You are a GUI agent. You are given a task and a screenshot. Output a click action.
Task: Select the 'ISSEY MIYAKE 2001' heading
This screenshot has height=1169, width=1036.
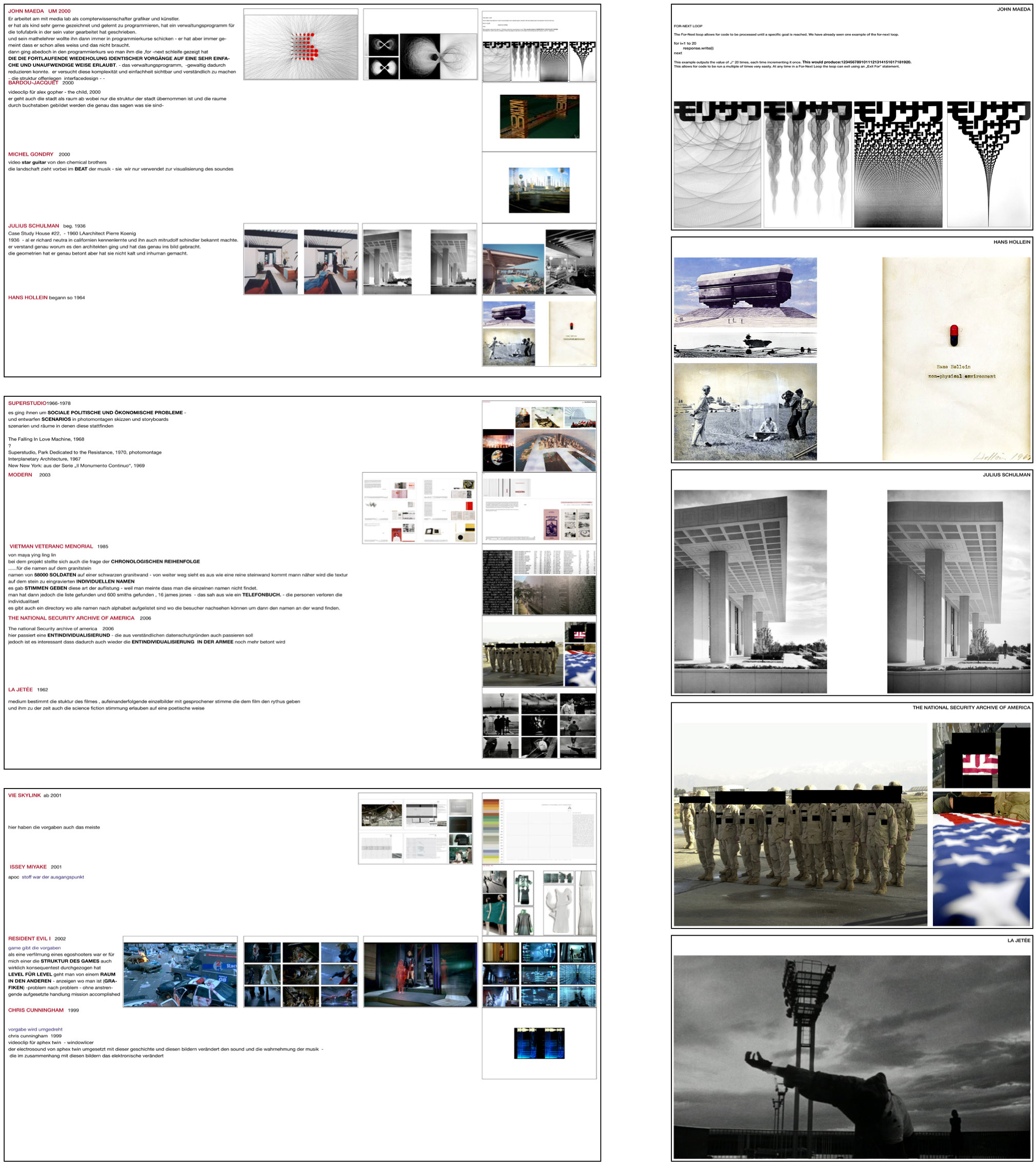coord(35,866)
